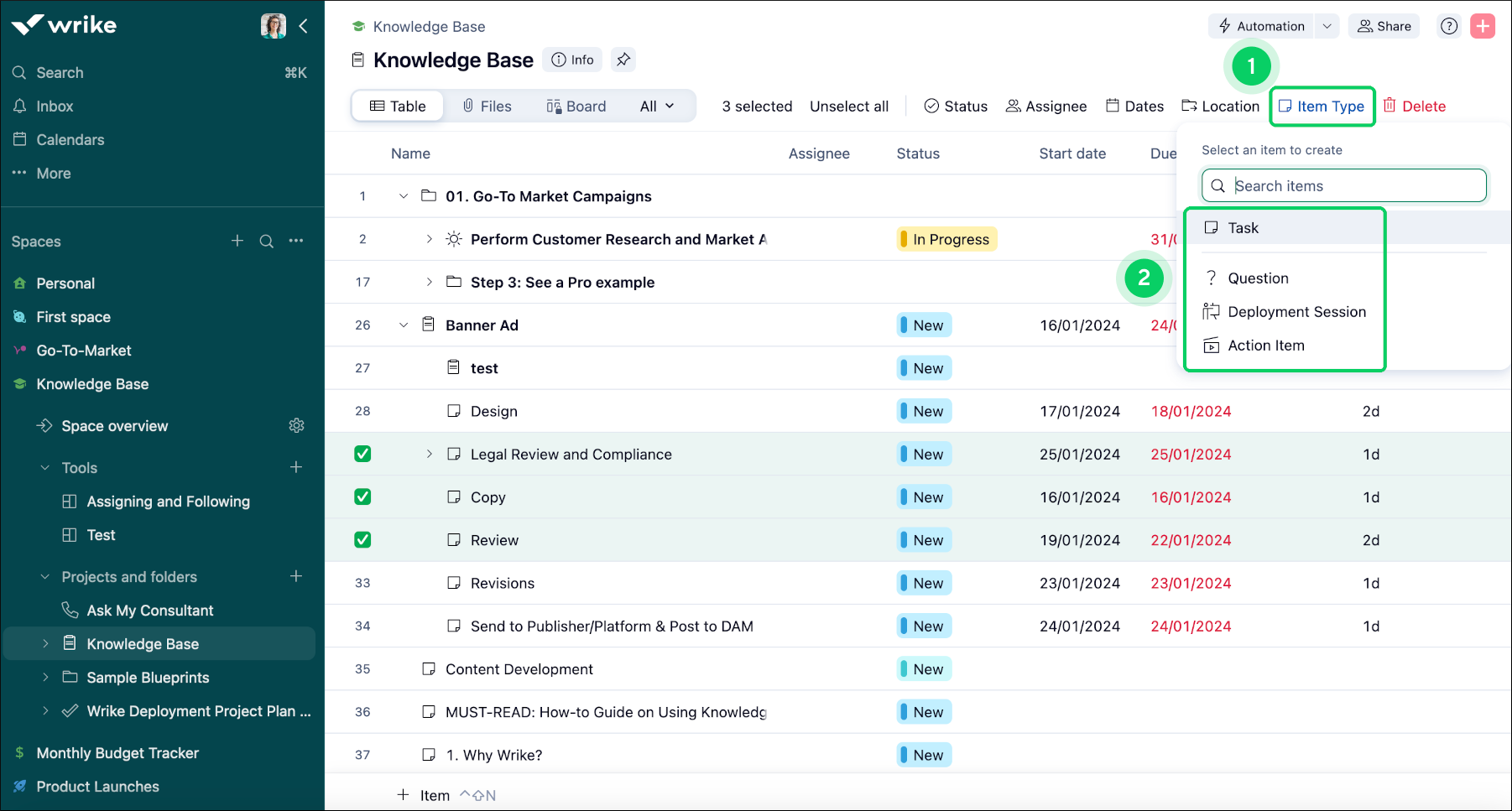Delete the selected items
The width and height of the screenshot is (1512, 811).
(x=1415, y=107)
